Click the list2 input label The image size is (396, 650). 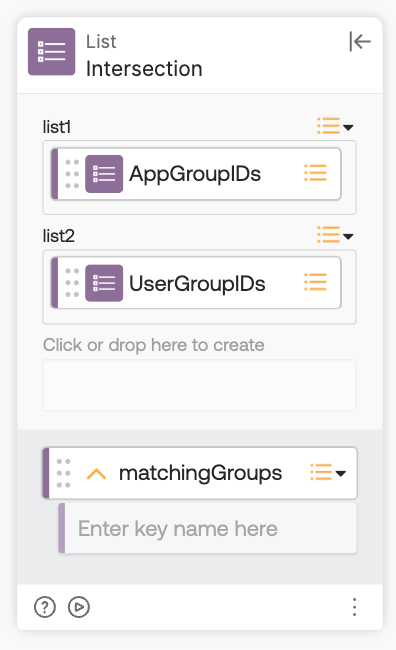pos(59,236)
